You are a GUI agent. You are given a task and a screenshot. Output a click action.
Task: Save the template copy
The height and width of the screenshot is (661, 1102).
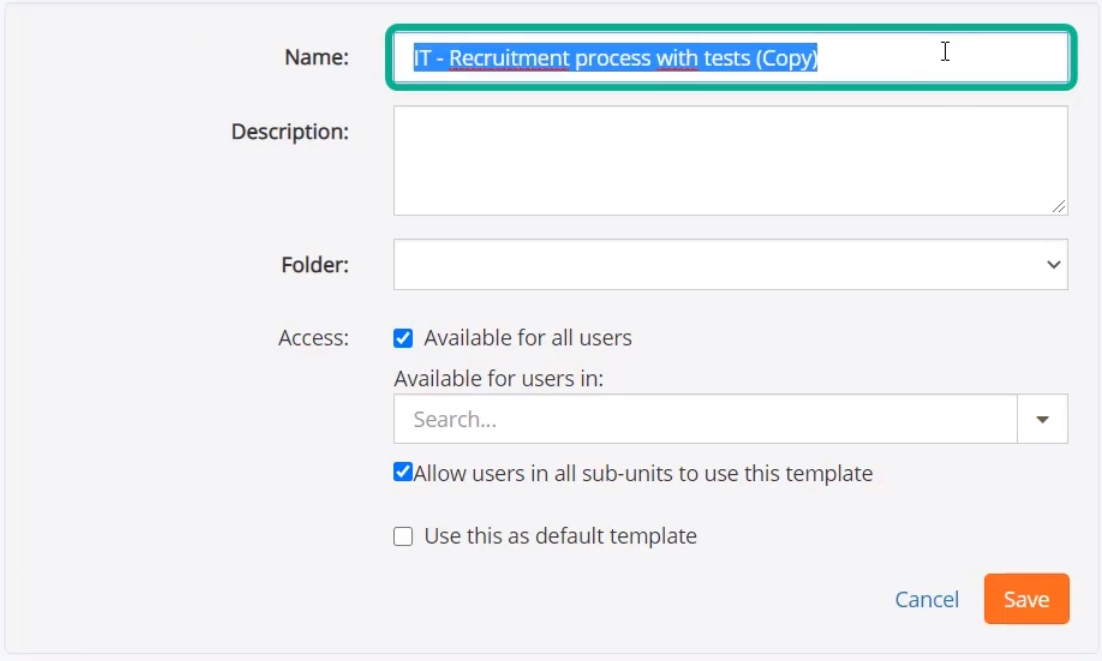1026,599
